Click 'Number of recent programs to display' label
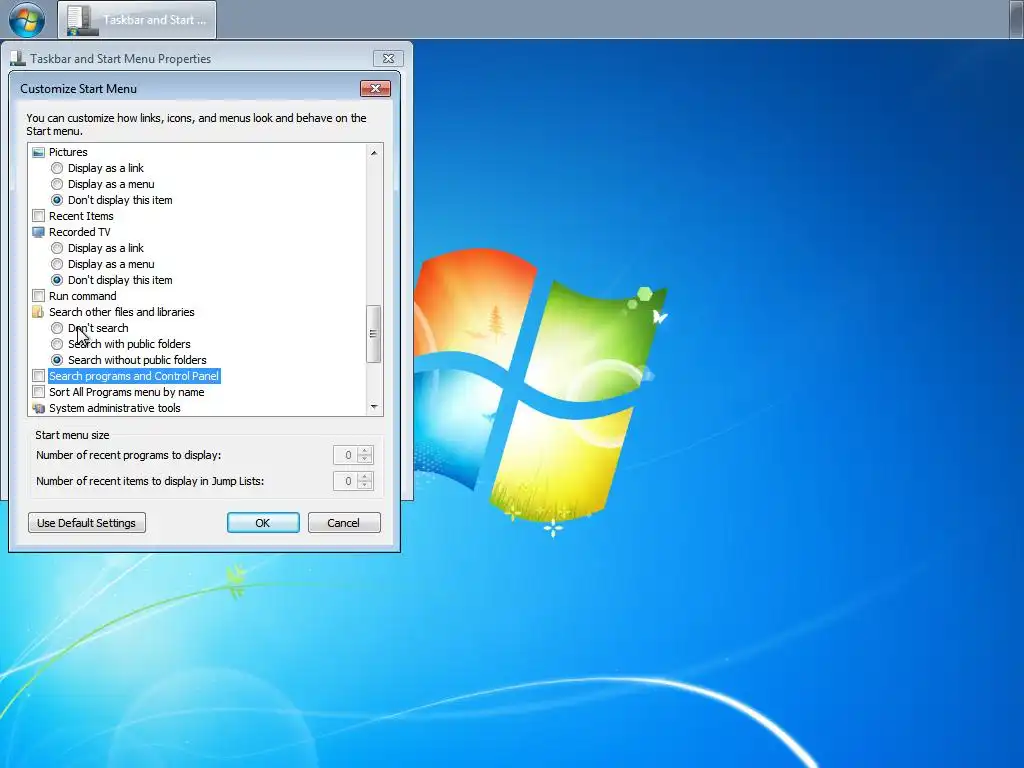Image resolution: width=1024 pixels, height=768 pixels. (x=129, y=455)
